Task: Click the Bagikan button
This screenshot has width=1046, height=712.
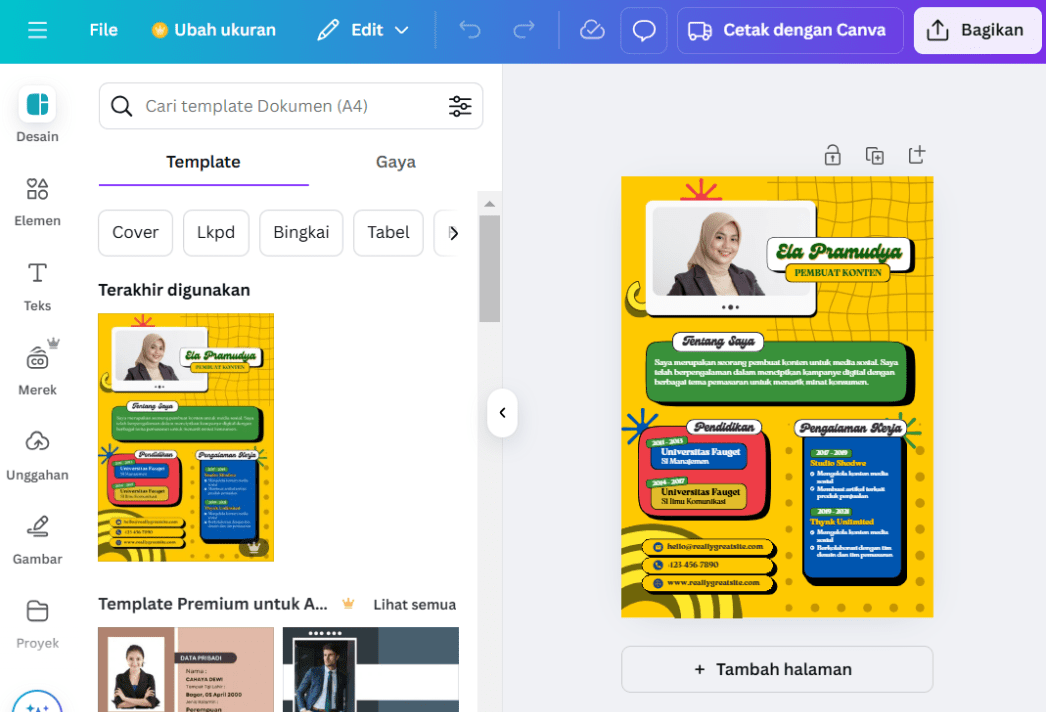Action: (976, 30)
